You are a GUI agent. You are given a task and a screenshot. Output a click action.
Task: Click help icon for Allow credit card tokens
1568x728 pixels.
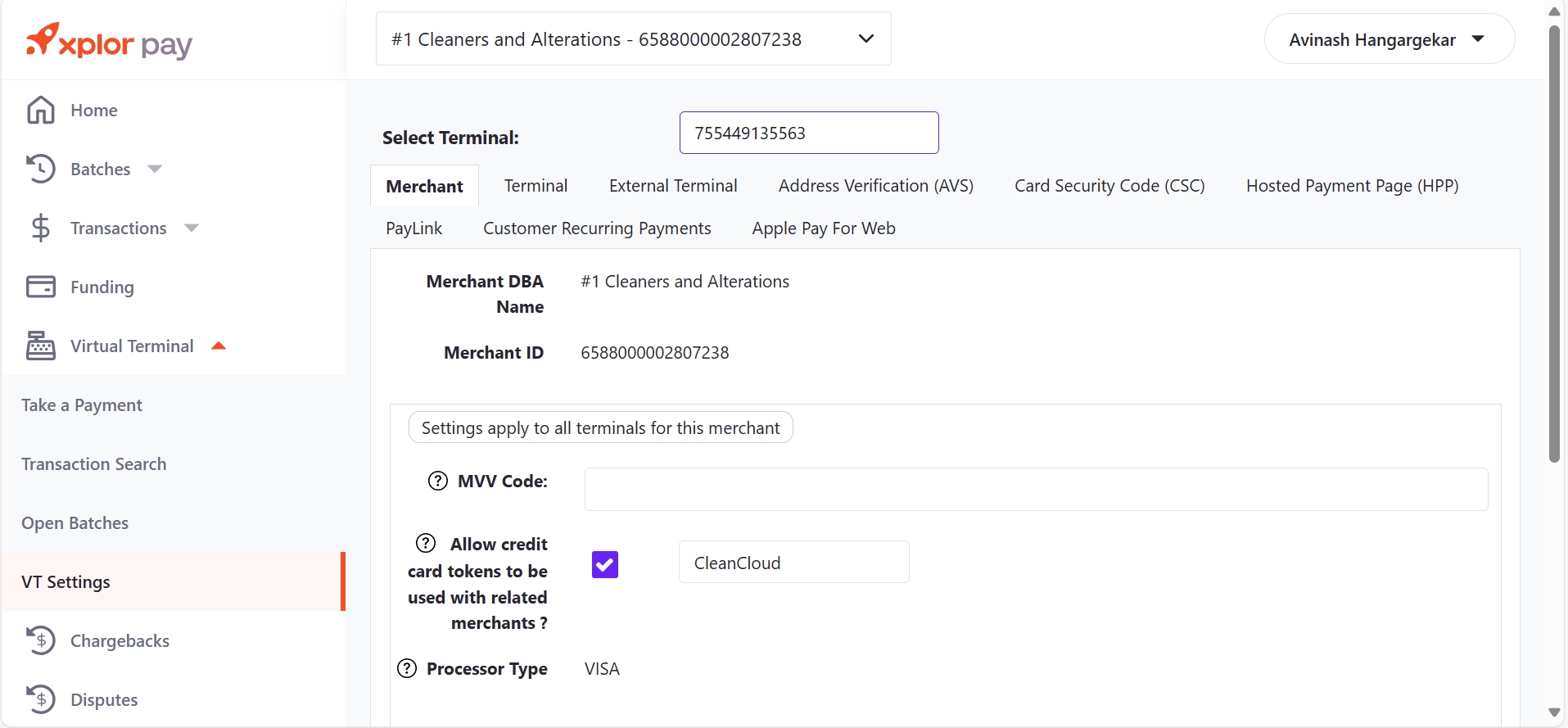pyautogui.click(x=426, y=543)
